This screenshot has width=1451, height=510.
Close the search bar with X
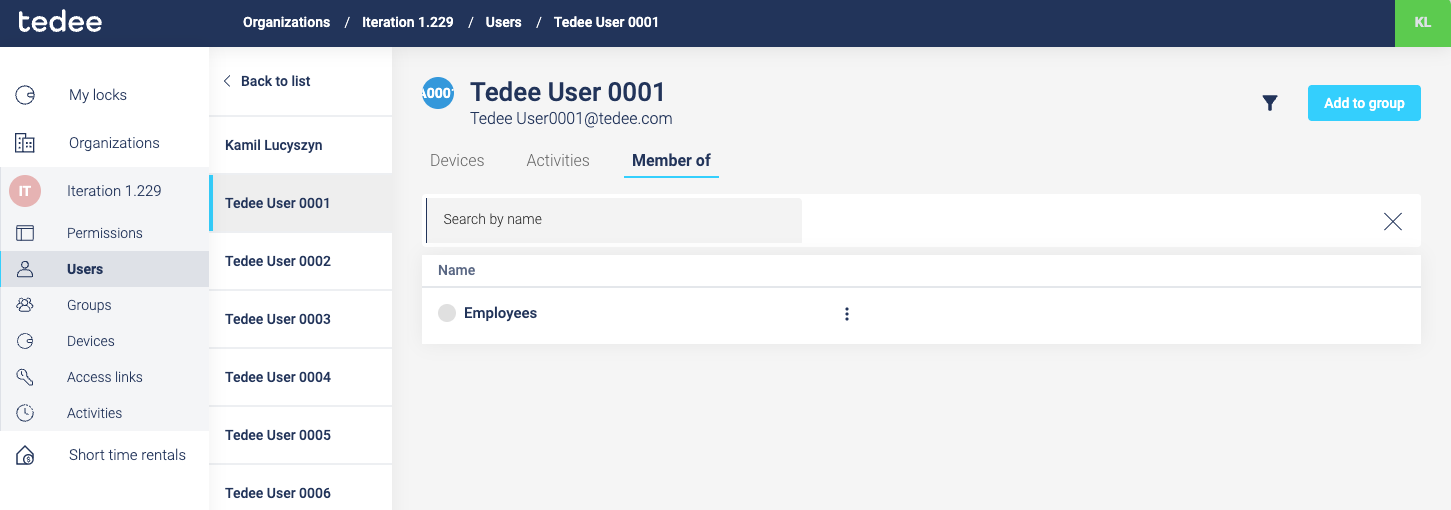pyautogui.click(x=1392, y=222)
